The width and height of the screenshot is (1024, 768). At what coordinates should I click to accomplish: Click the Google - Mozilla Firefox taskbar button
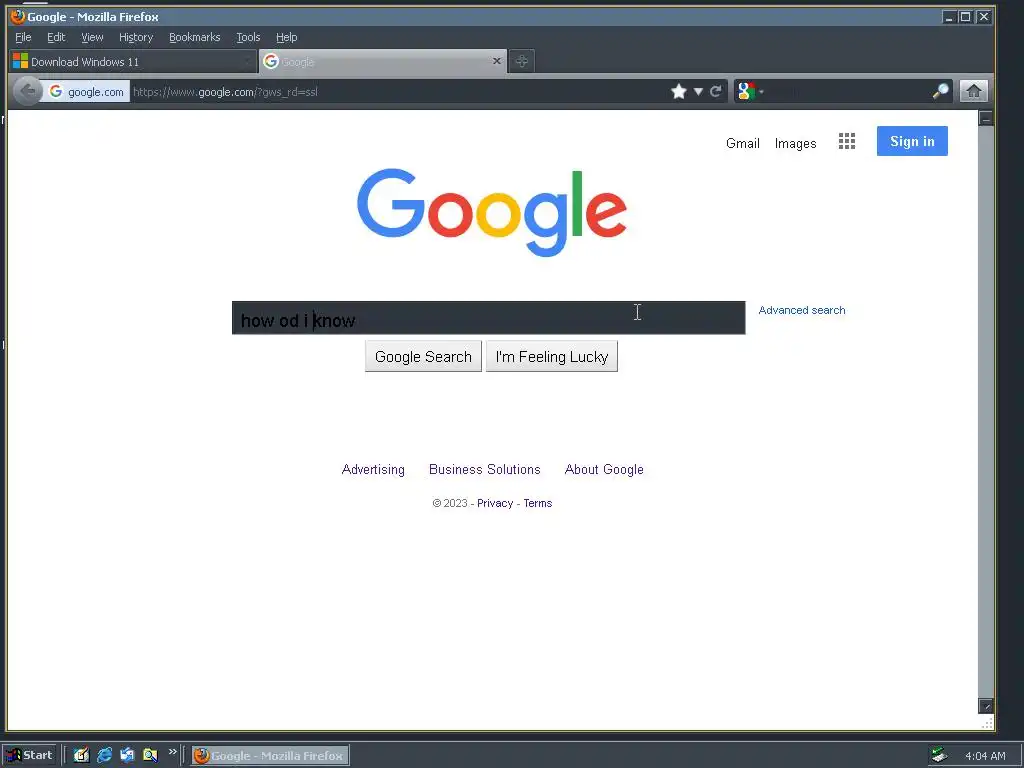[270, 756]
